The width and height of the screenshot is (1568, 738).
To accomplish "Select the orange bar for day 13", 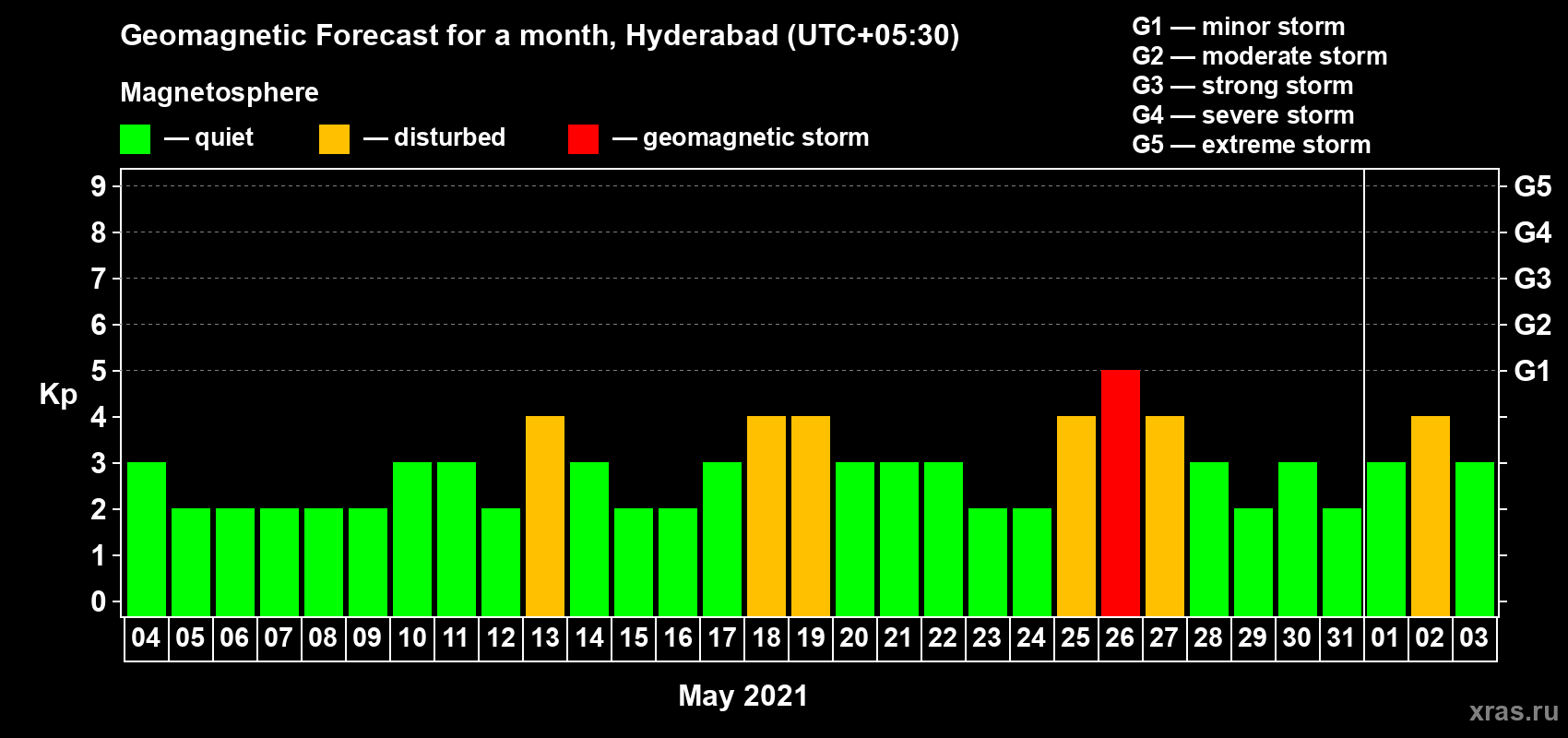I will 545,516.
